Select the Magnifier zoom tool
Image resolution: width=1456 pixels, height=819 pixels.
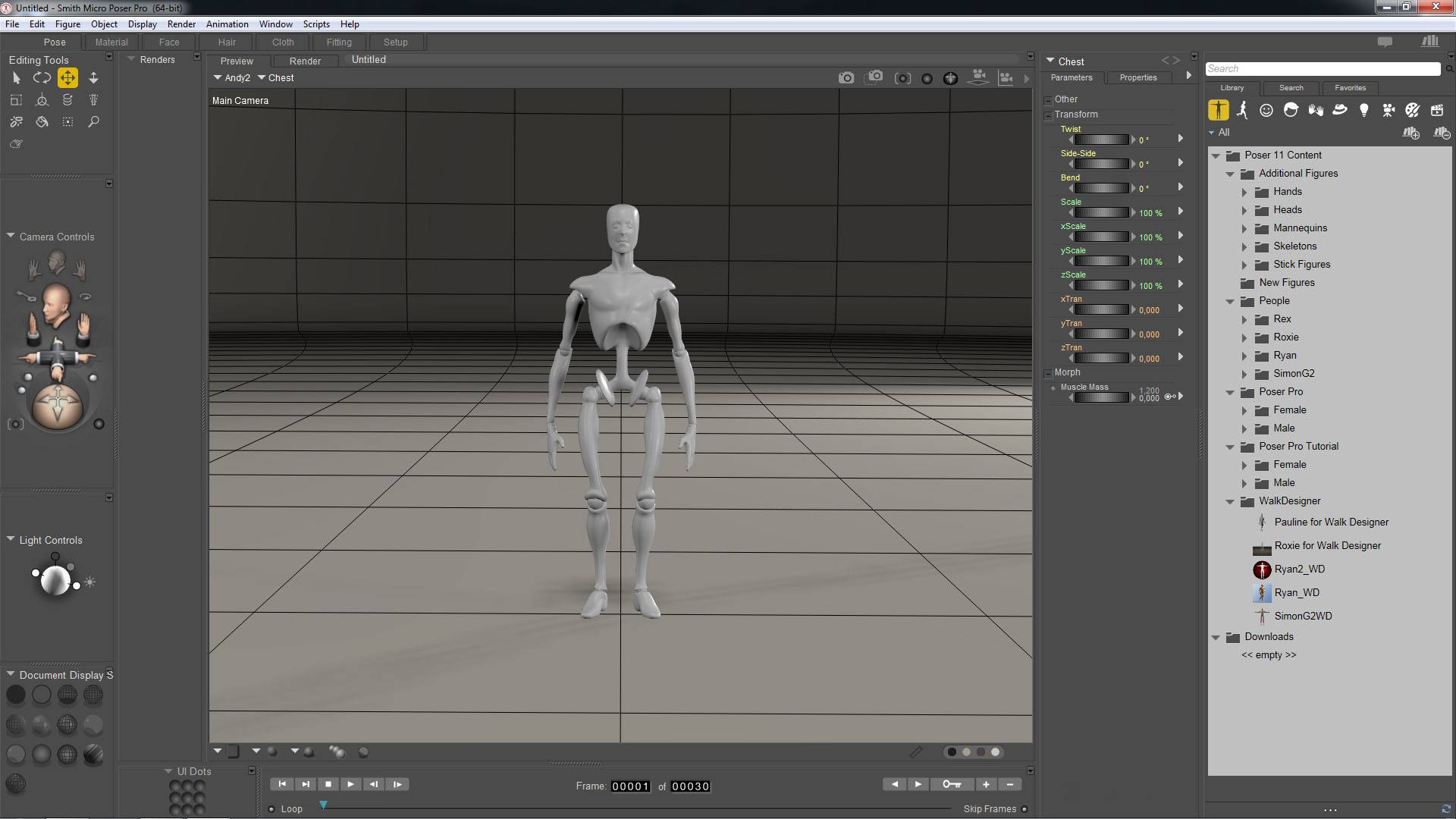[93, 121]
